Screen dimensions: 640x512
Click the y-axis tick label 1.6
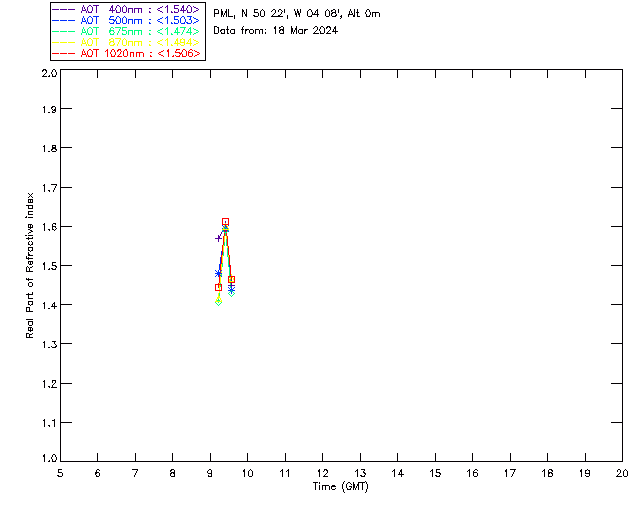coord(49,227)
